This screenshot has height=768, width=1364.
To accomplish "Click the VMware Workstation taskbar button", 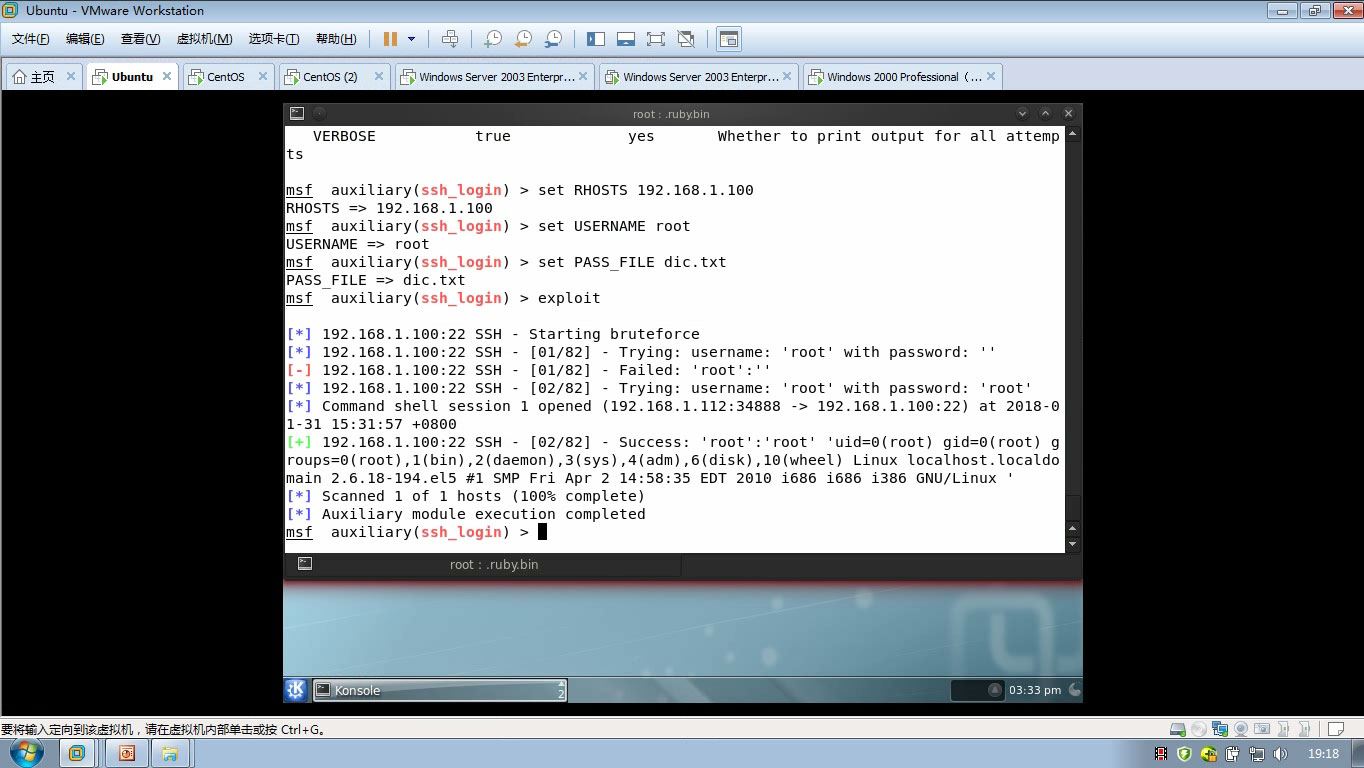I will tap(77, 753).
